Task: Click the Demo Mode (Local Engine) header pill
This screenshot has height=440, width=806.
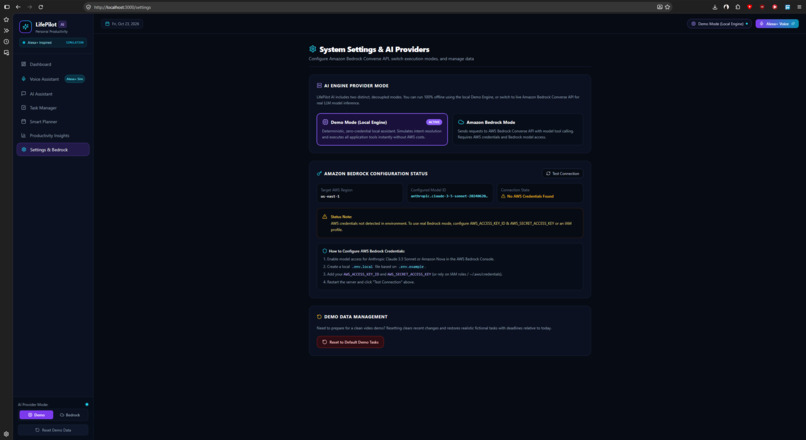Action: [x=719, y=24]
